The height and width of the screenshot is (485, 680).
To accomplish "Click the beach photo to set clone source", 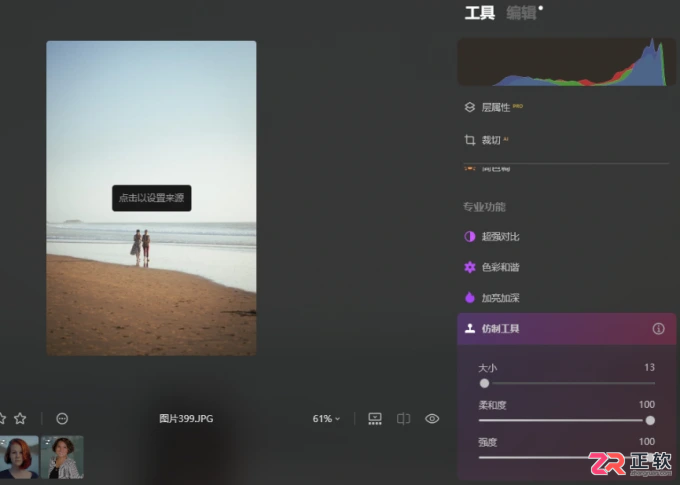I will (x=151, y=198).
